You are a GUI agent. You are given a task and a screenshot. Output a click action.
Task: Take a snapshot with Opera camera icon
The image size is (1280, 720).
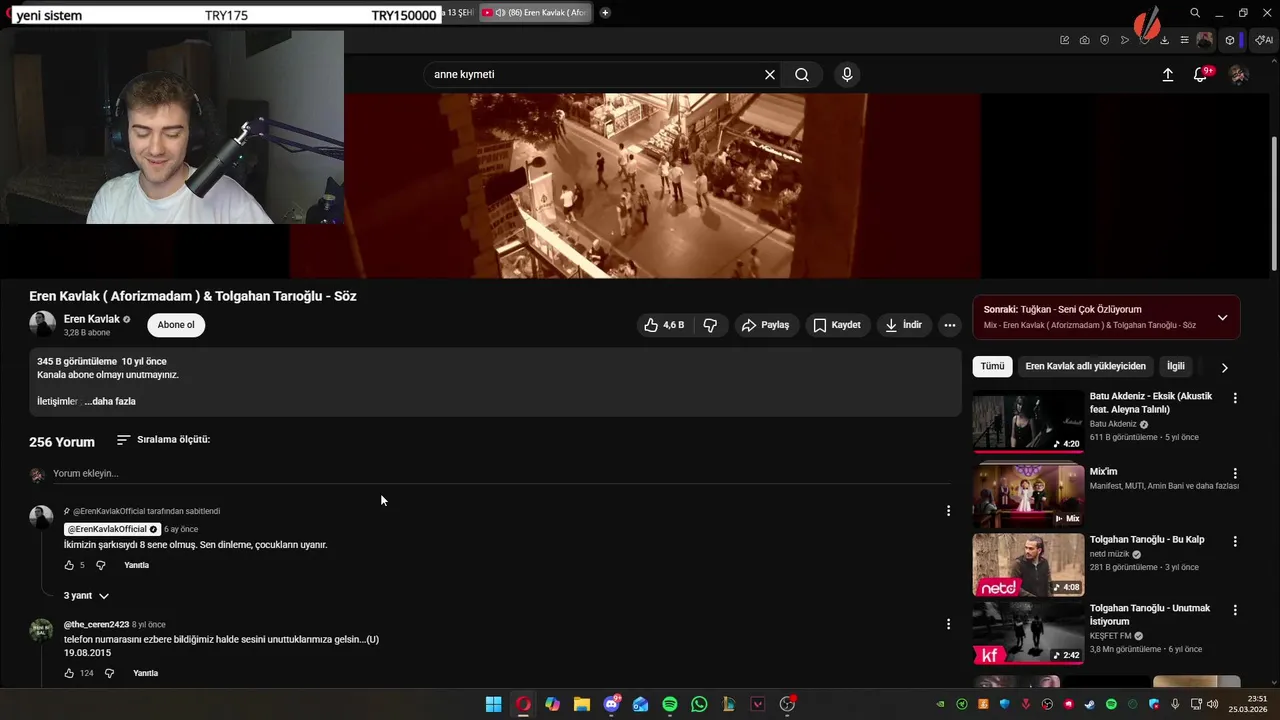(x=1084, y=40)
